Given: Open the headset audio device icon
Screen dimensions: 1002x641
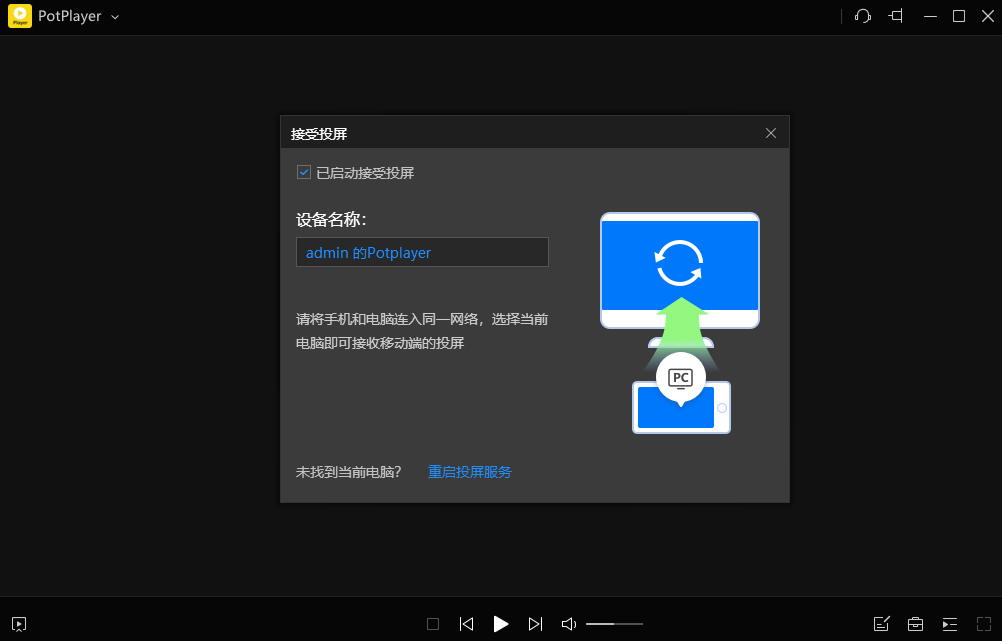Looking at the screenshot, I should [x=862, y=16].
